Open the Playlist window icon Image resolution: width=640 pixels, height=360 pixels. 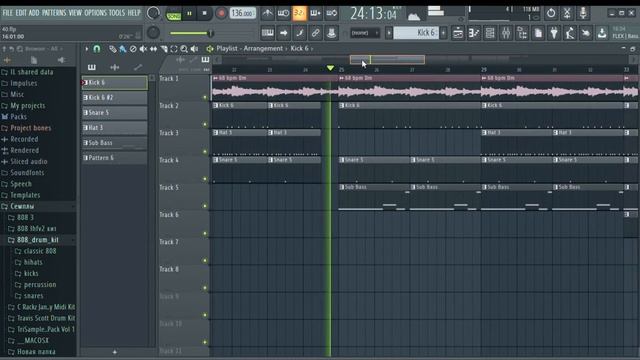coord(458,33)
